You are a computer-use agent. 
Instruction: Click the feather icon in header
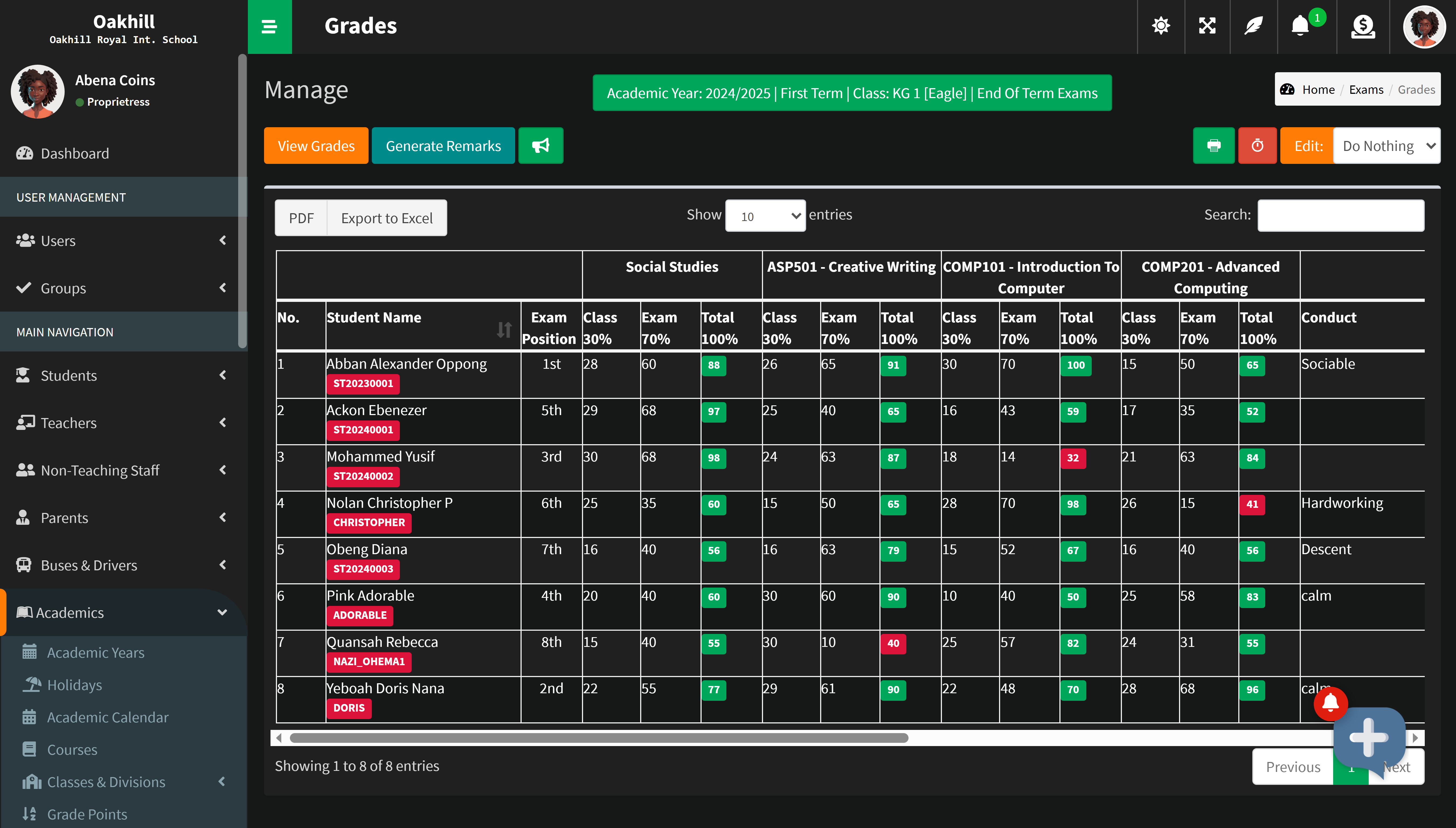pos(1254,26)
